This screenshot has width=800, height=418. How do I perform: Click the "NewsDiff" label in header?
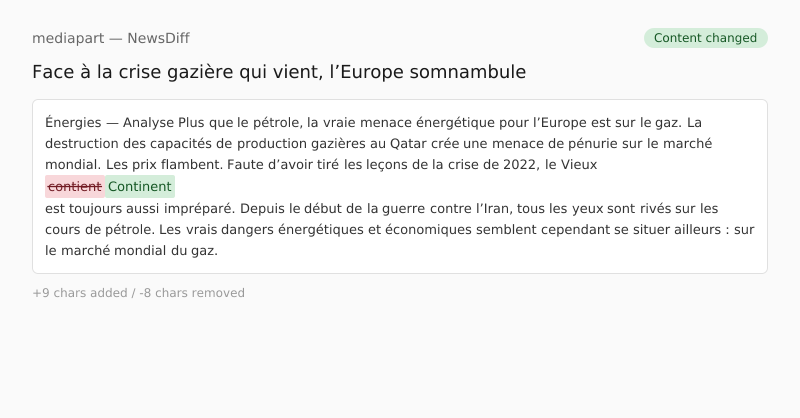click(158, 38)
